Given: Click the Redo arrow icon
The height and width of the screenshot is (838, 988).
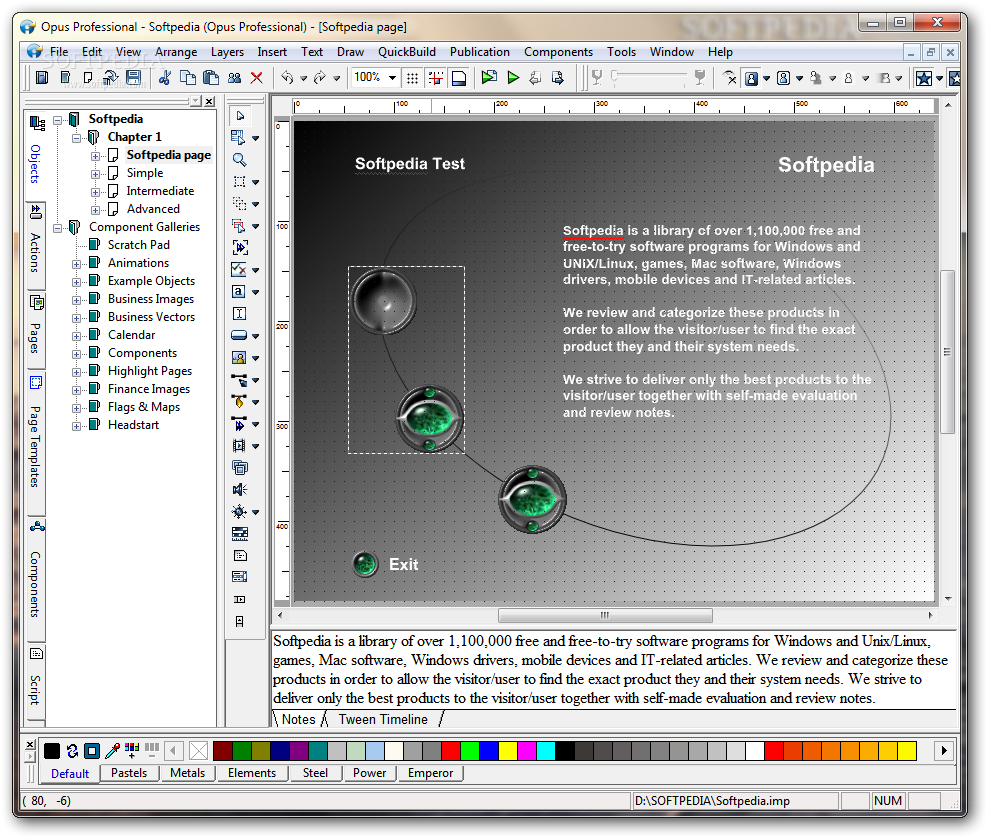Looking at the screenshot, I should [320, 77].
